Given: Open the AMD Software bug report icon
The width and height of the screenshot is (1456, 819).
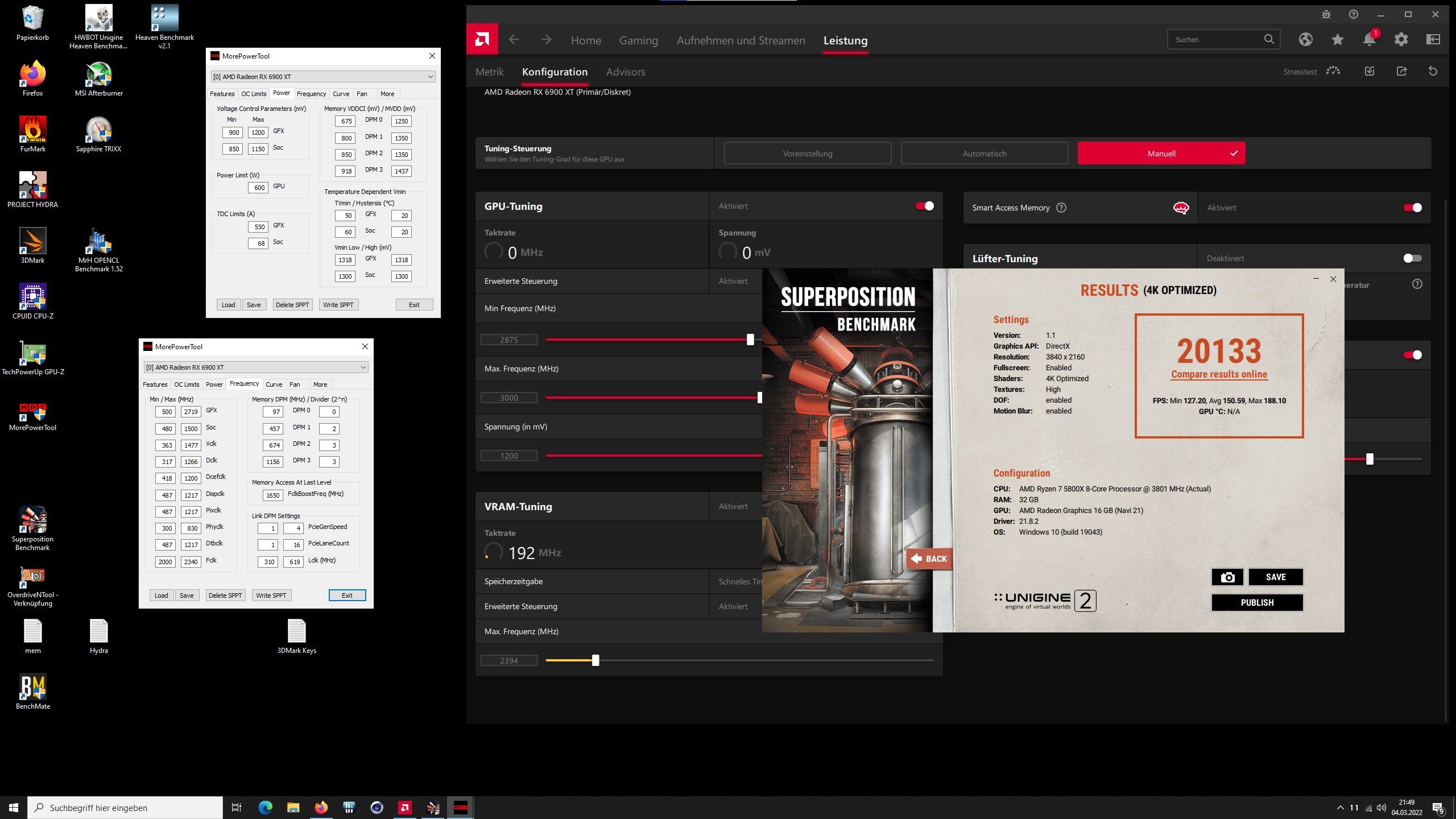Looking at the screenshot, I should [1326, 14].
